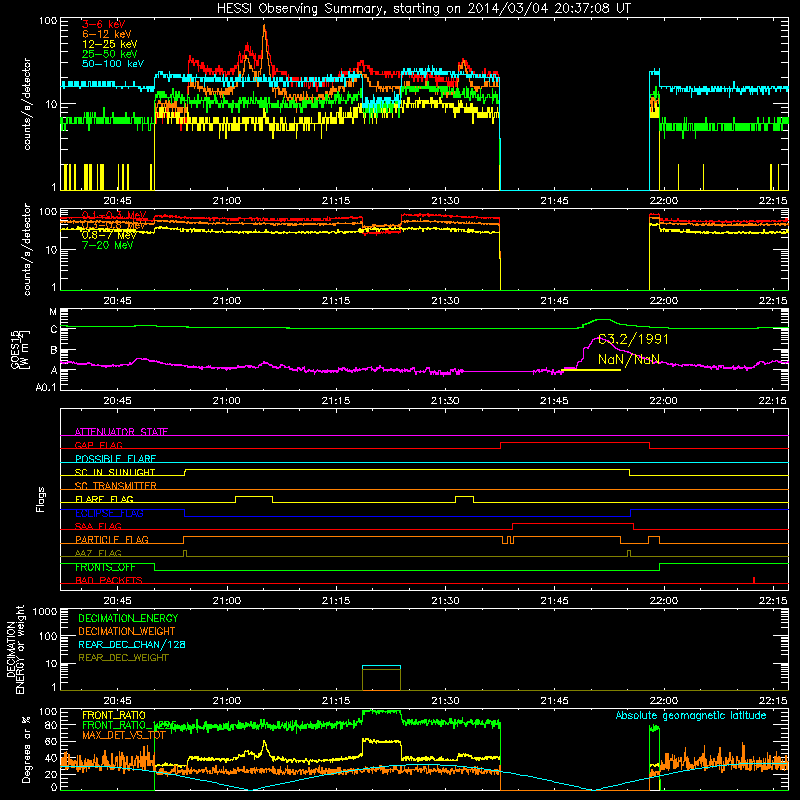Click the GOES15 axis label
The height and width of the screenshot is (800, 800).
(17, 349)
